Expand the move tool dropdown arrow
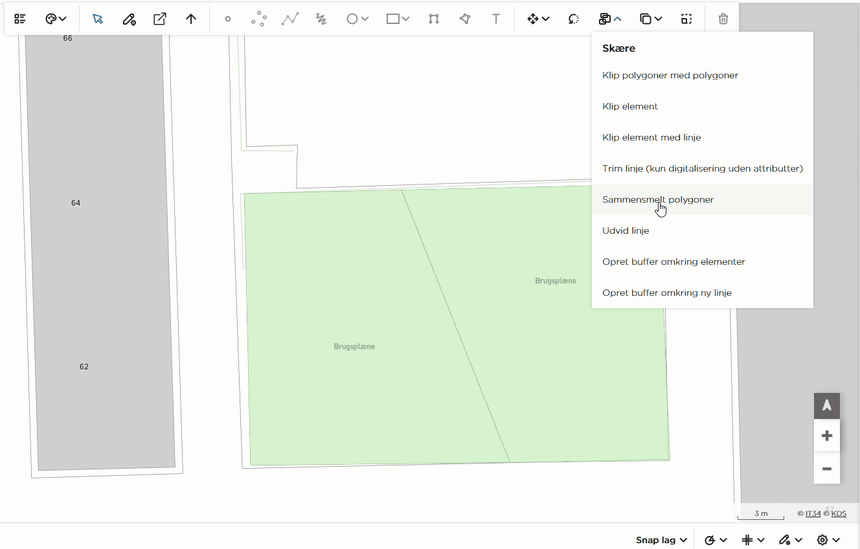The width and height of the screenshot is (860, 549). coord(546,19)
